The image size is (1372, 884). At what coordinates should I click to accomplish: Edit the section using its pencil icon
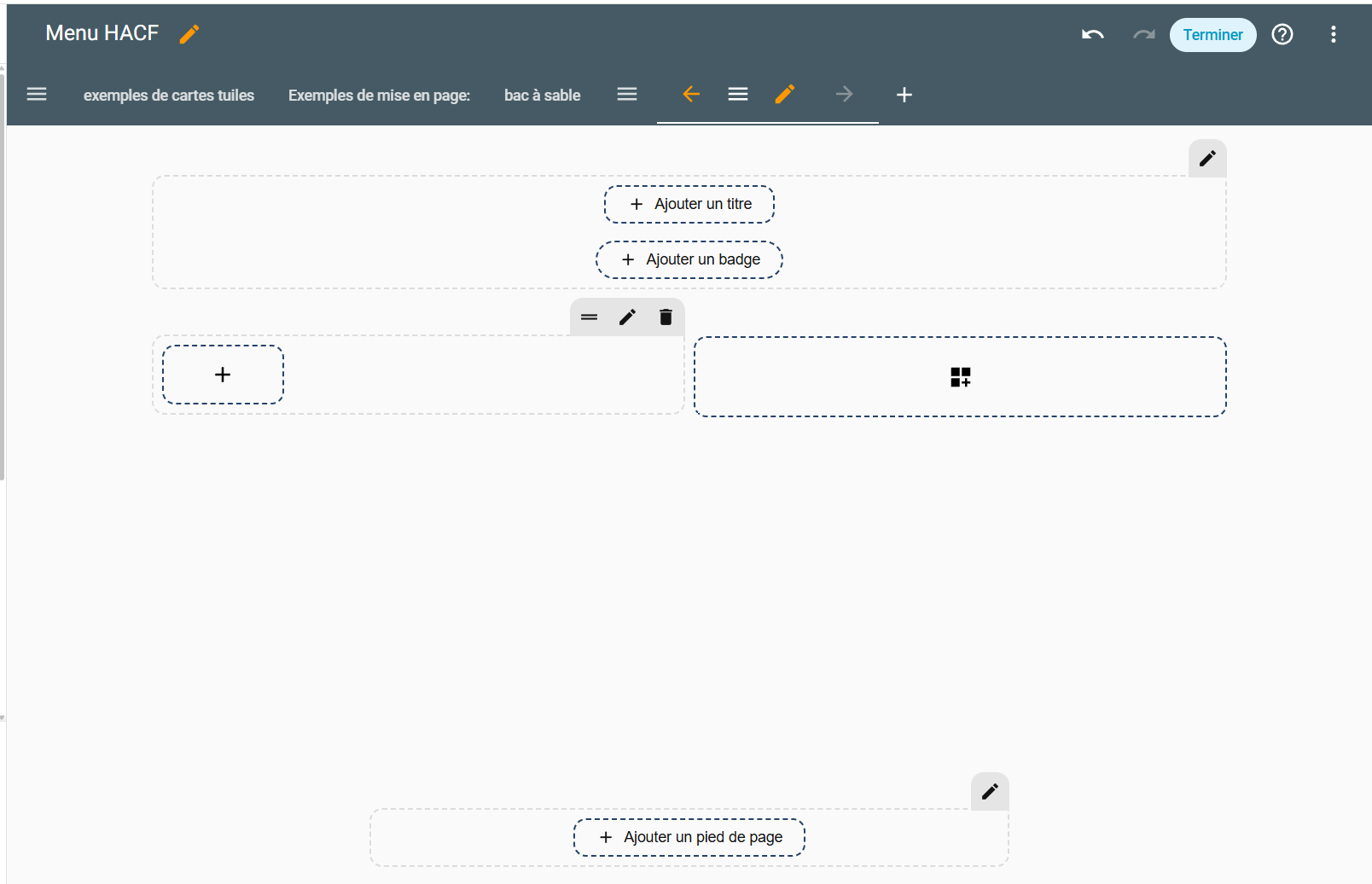(x=627, y=317)
